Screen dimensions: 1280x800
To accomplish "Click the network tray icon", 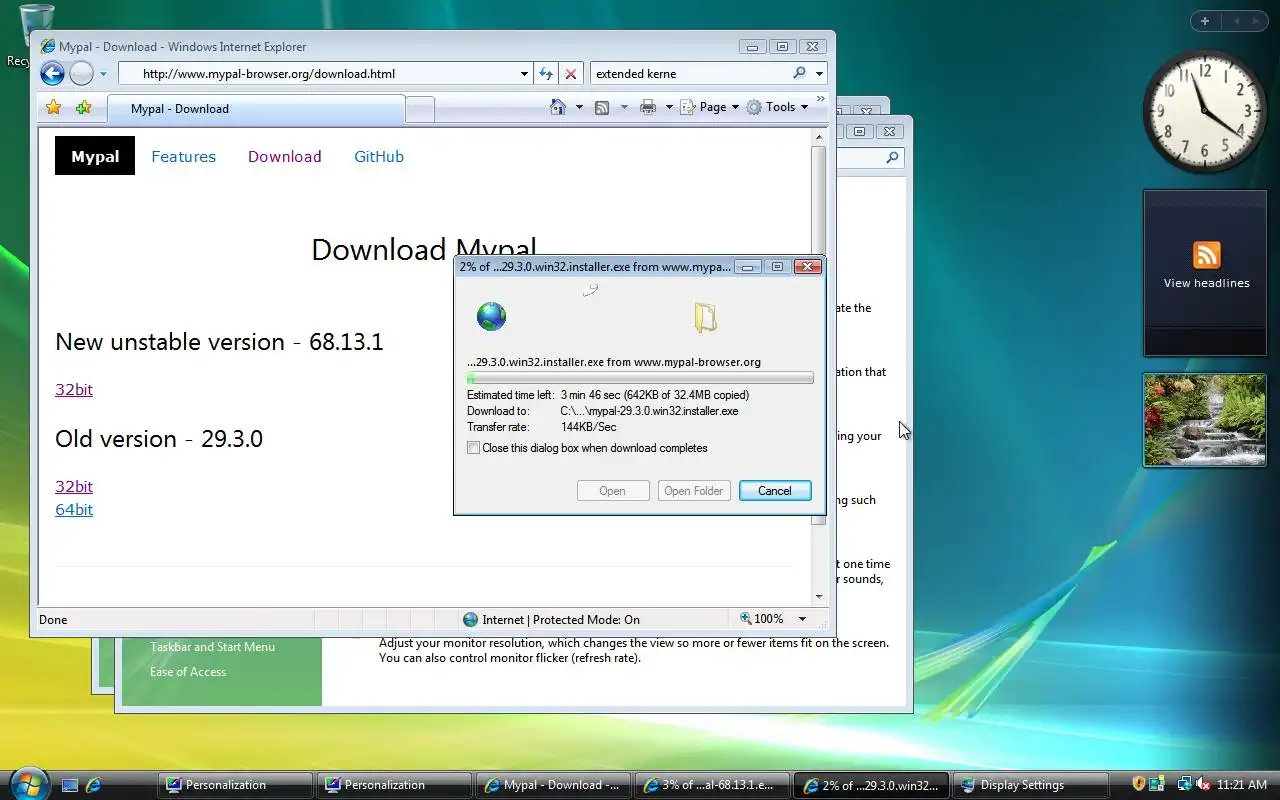I will point(1185,784).
